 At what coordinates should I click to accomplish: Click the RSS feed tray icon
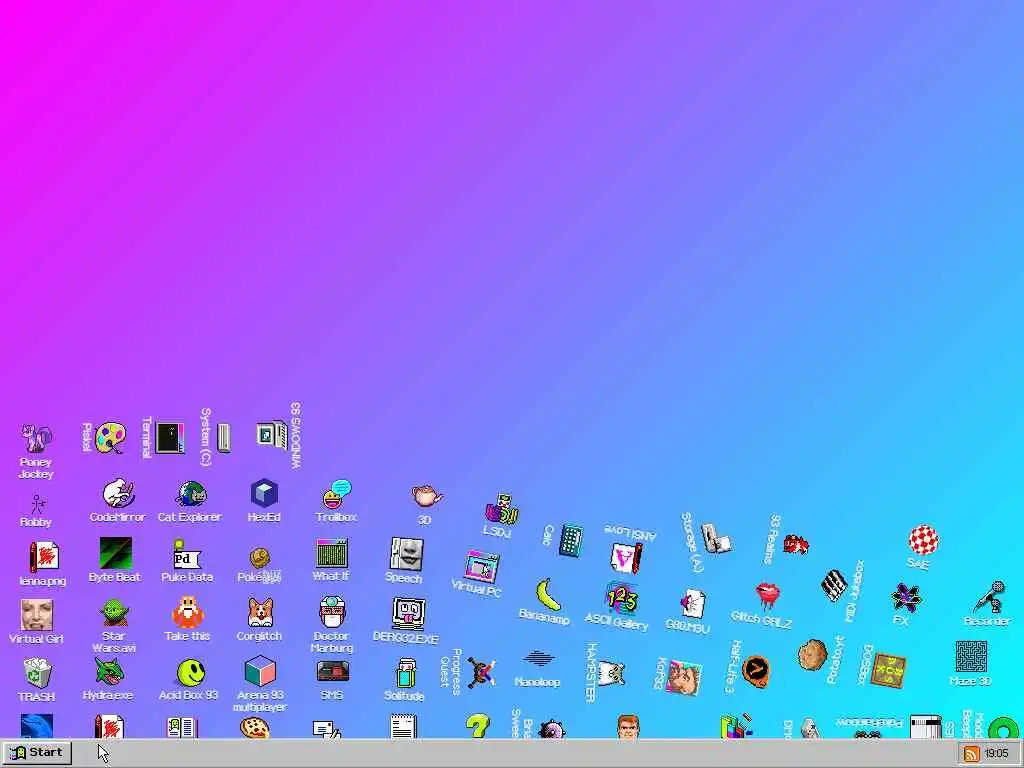[x=971, y=754]
